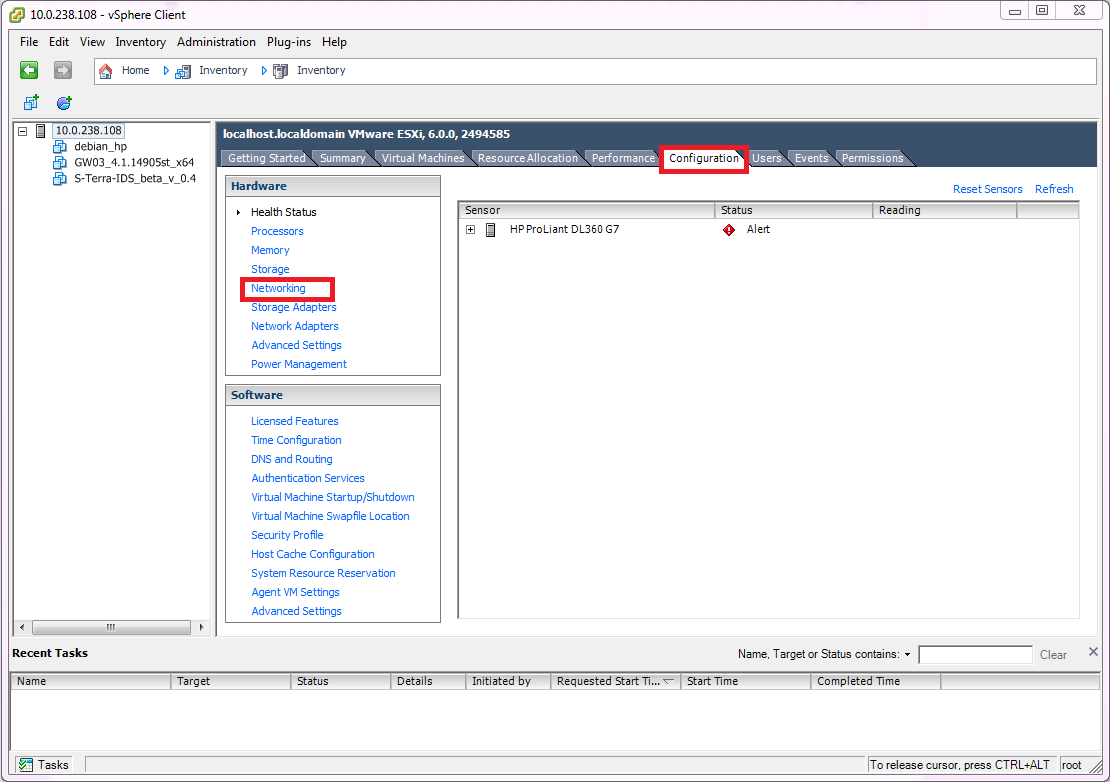Click the inventory scrollbar right arrow
The width and height of the screenshot is (1110, 782).
pos(202,627)
